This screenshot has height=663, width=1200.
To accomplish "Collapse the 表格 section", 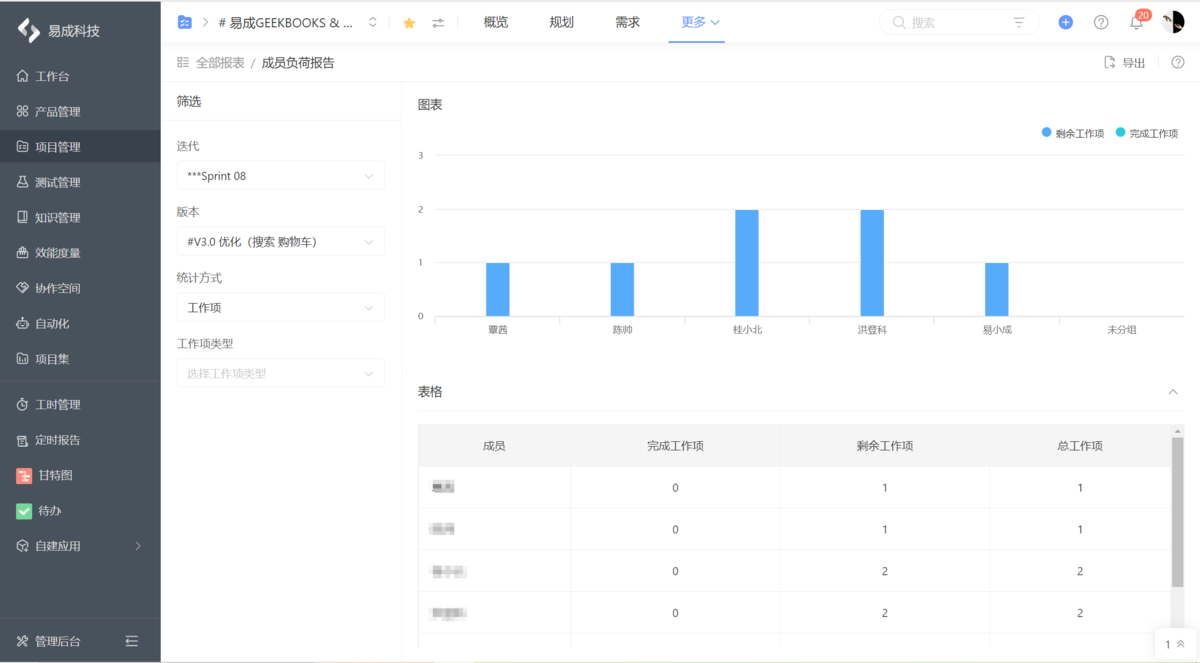I will click(x=1172, y=392).
